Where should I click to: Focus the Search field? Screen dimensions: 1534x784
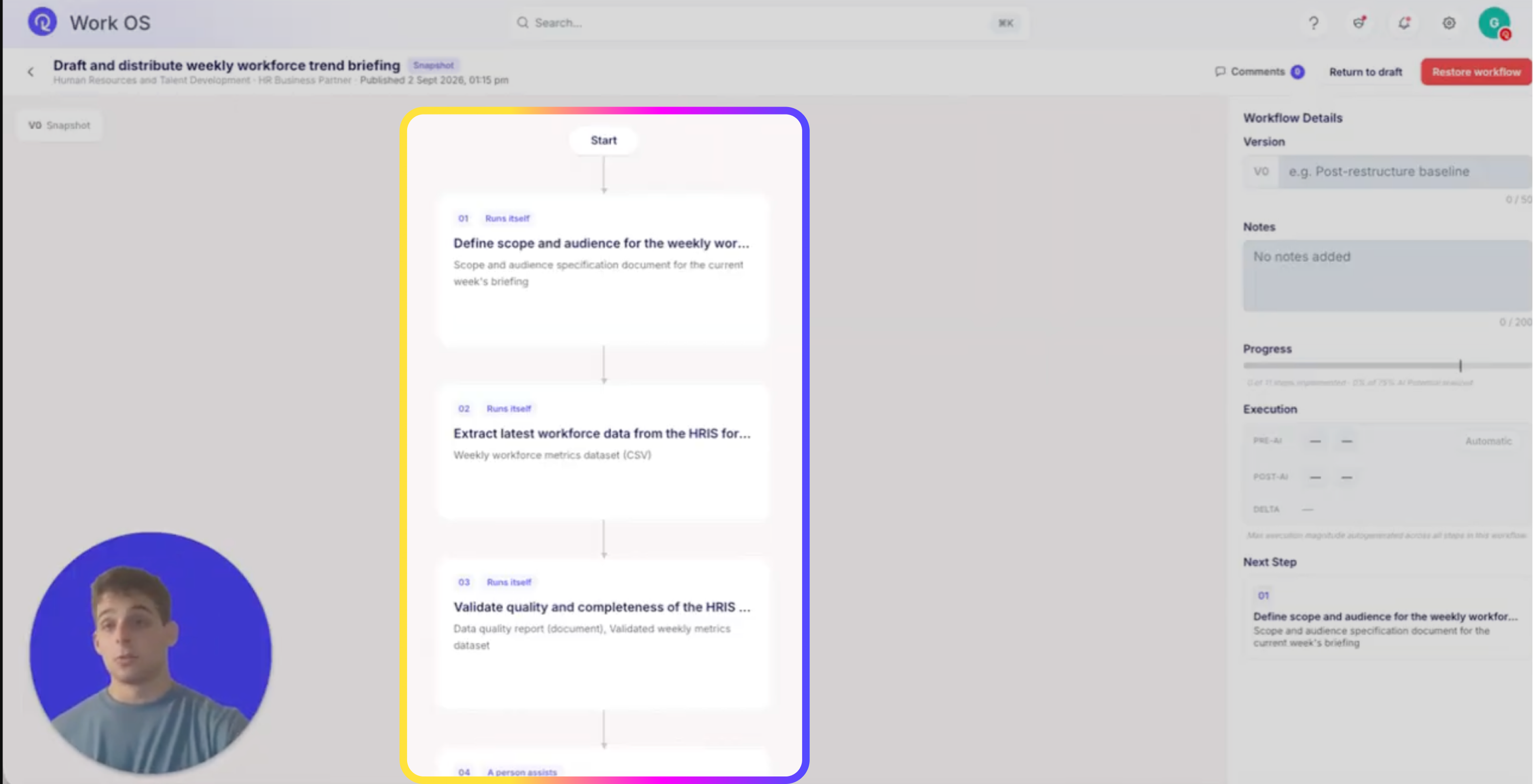pyautogui.click(x=769, y=23)
